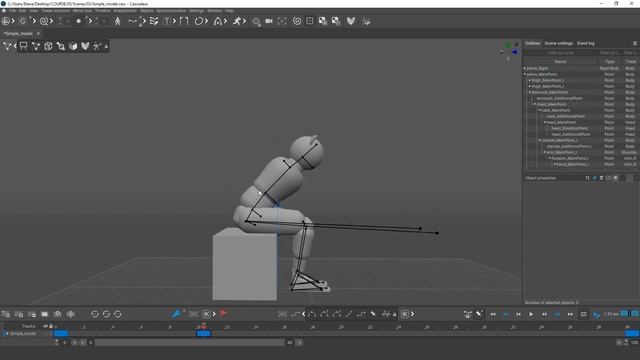Select stomach_AdditionalPoint in the outliner
Screen dimensions: 640x360
click(x=559, y=98)
